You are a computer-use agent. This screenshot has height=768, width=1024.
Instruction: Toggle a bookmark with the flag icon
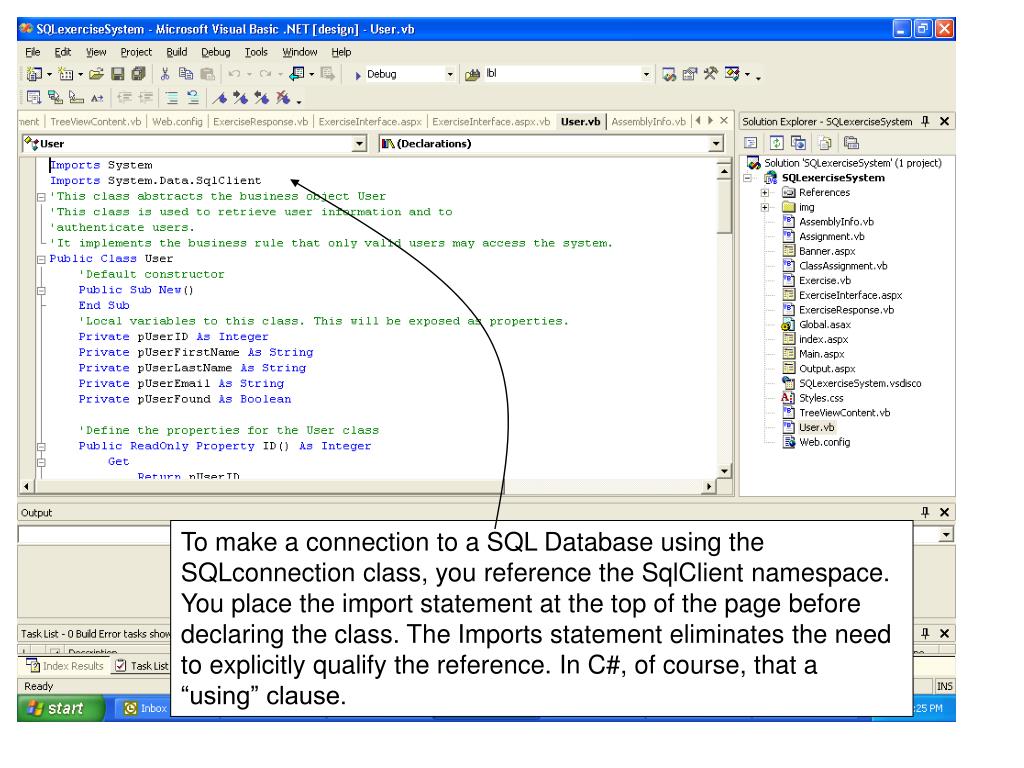pos(220,98)
